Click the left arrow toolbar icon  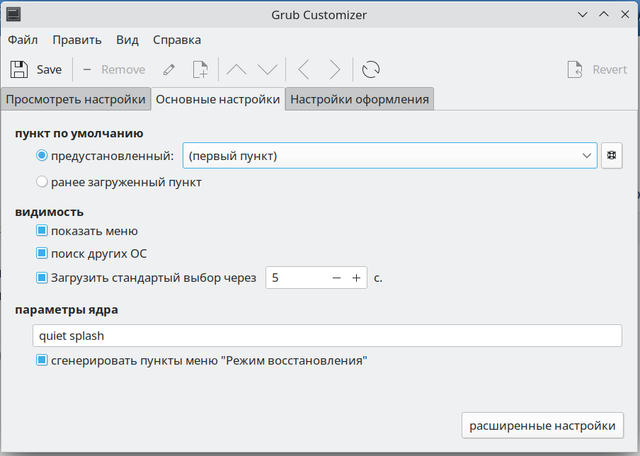[304, 69]
